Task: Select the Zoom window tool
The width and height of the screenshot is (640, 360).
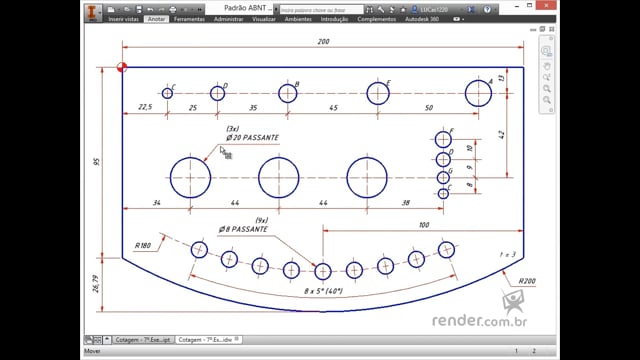Action: coord(547,78)
